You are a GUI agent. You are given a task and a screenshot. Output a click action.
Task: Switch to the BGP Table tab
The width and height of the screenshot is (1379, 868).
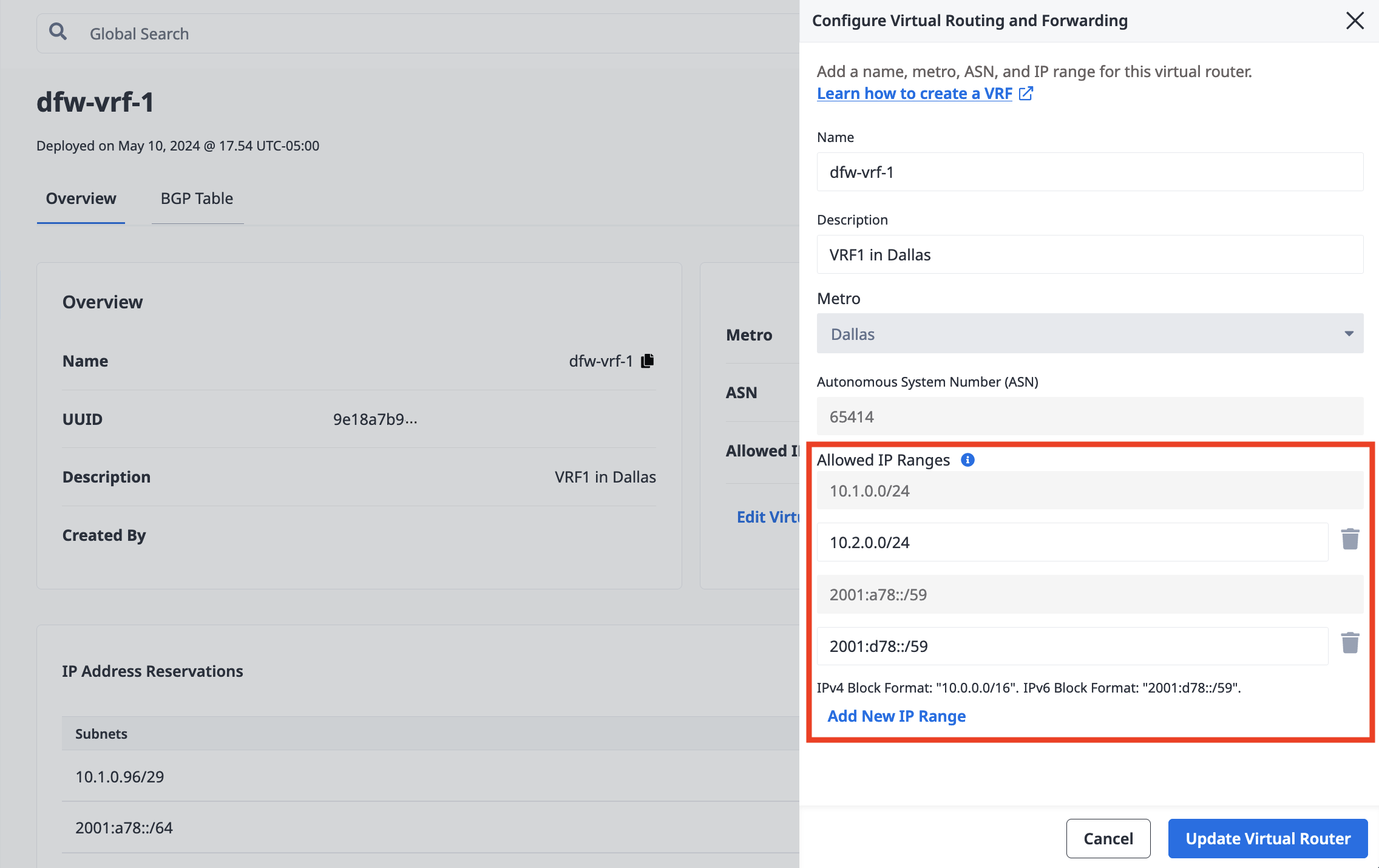click(x=197, y=198)
